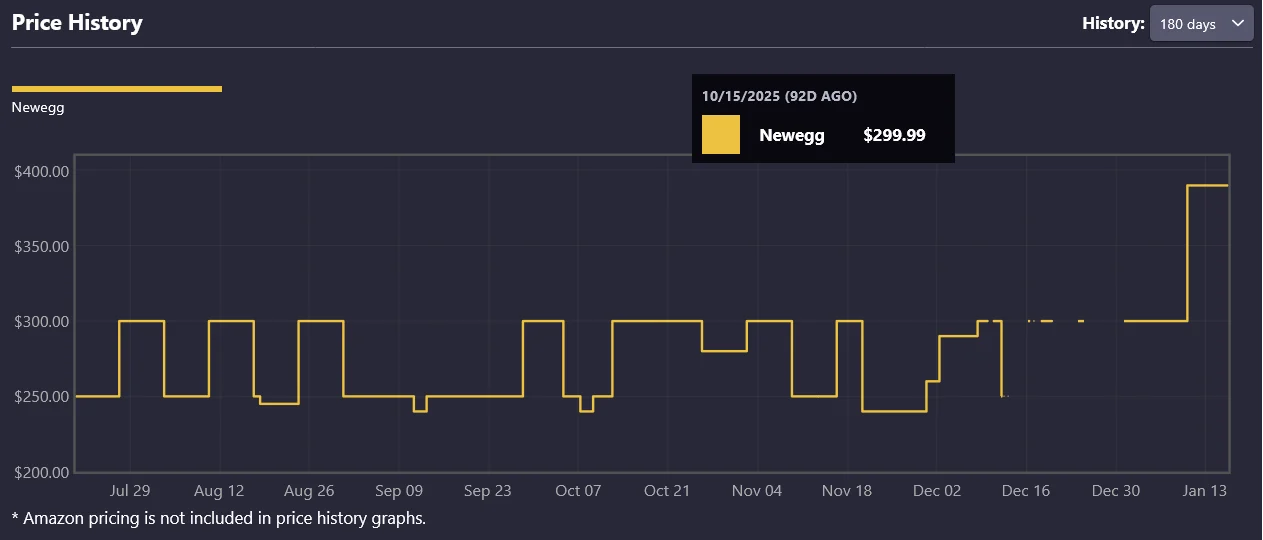Click the Jan 13 x-axis label
The height and width of the screenshot is (540, 1263).
click(x=1205, y=491)
